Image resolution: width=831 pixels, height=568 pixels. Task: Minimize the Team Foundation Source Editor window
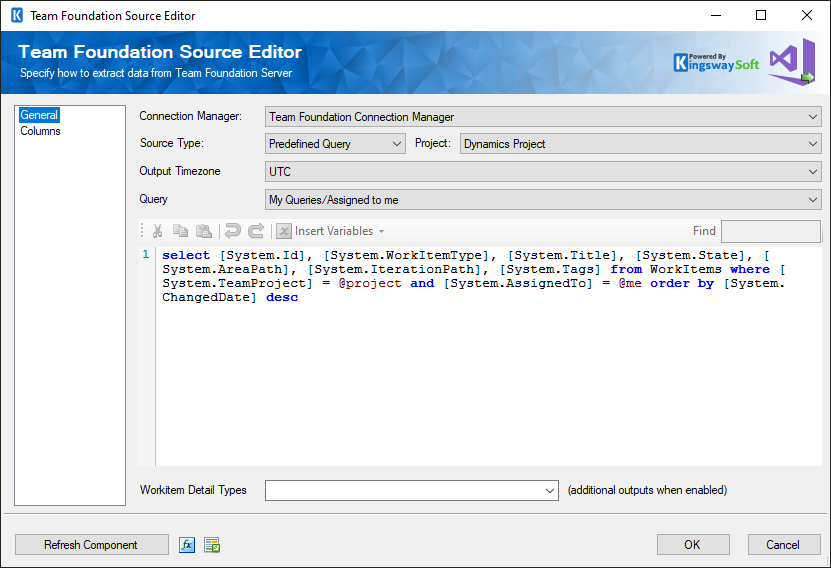(716, 15)
